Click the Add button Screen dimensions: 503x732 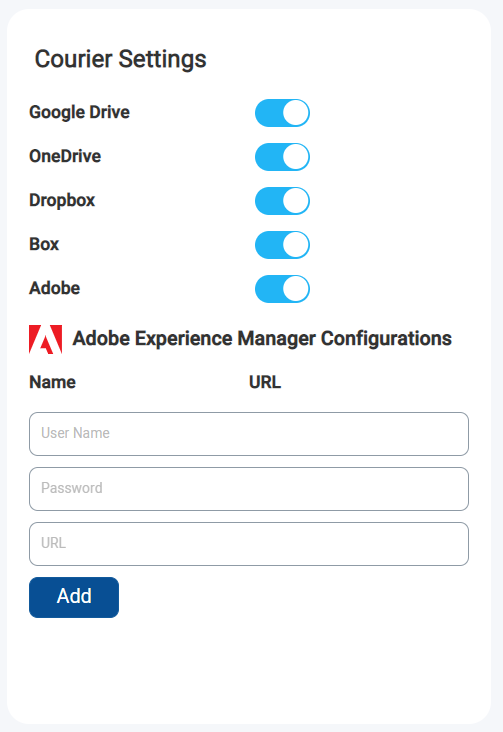tap(74, 597)
